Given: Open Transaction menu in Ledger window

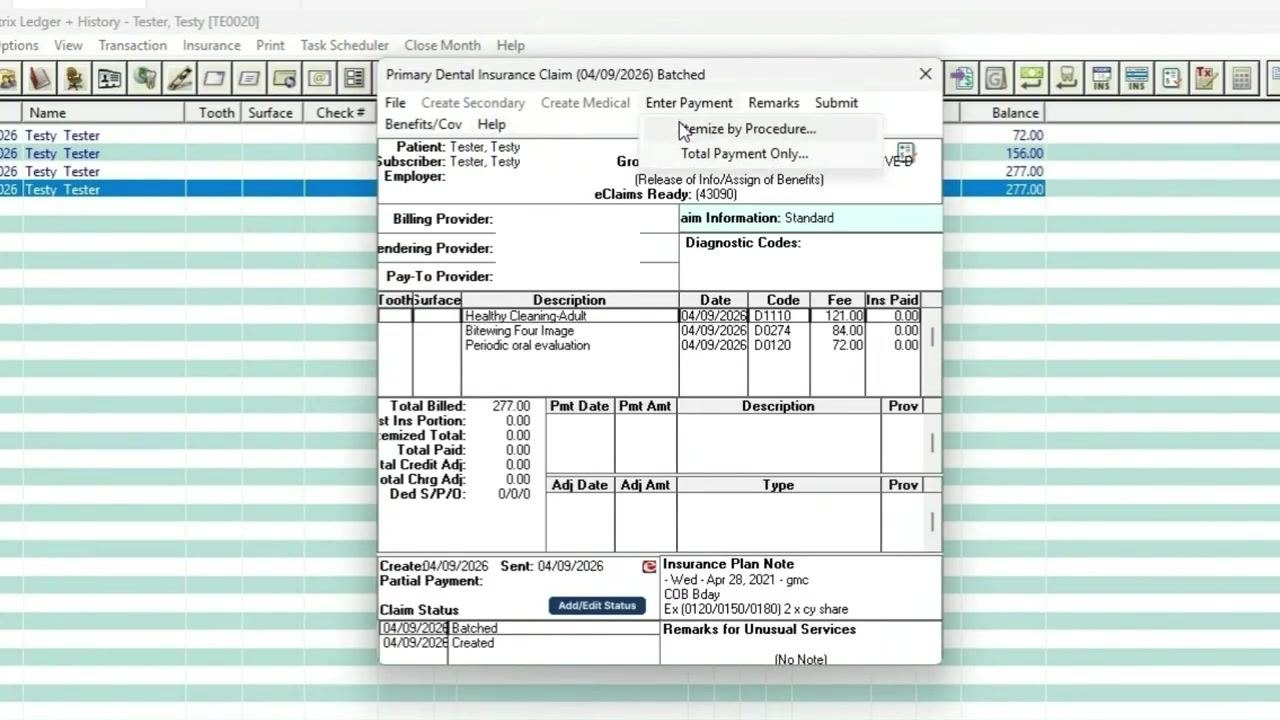Looking at the screenshot, I should click(x=132, y=45).
